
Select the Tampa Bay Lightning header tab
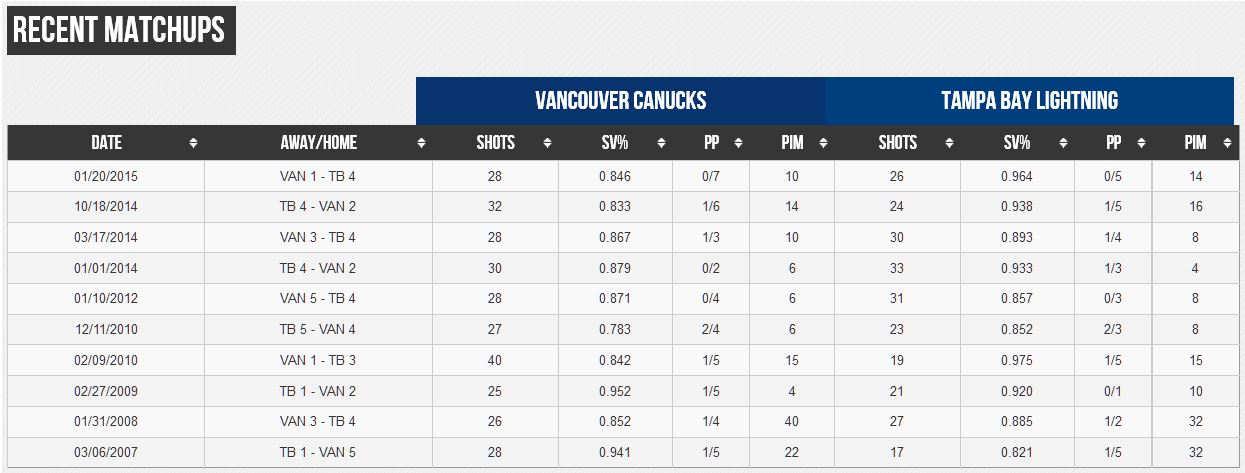pos(1029,101)
